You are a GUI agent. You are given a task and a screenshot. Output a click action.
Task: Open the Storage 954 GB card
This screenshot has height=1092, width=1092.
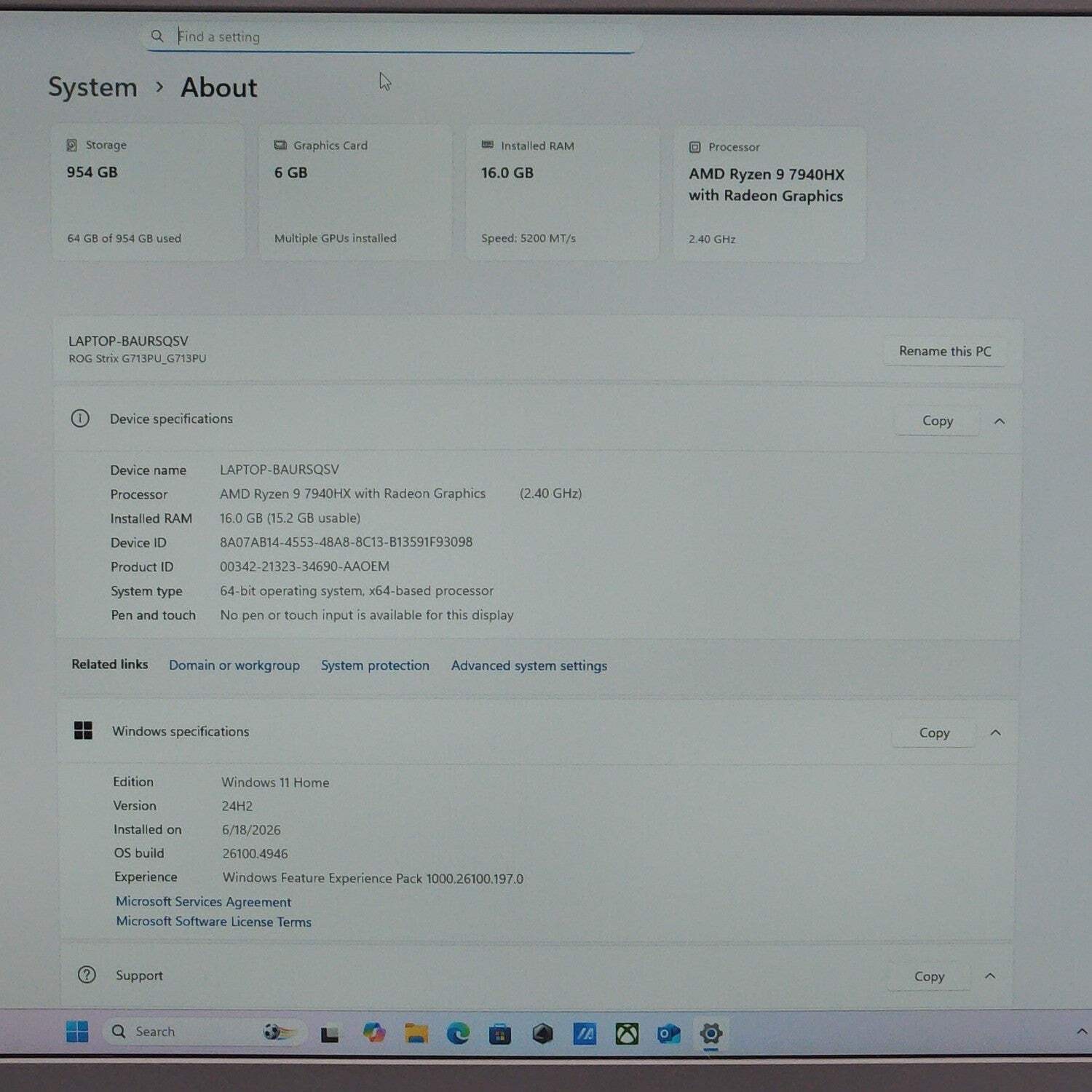[149, 192]
